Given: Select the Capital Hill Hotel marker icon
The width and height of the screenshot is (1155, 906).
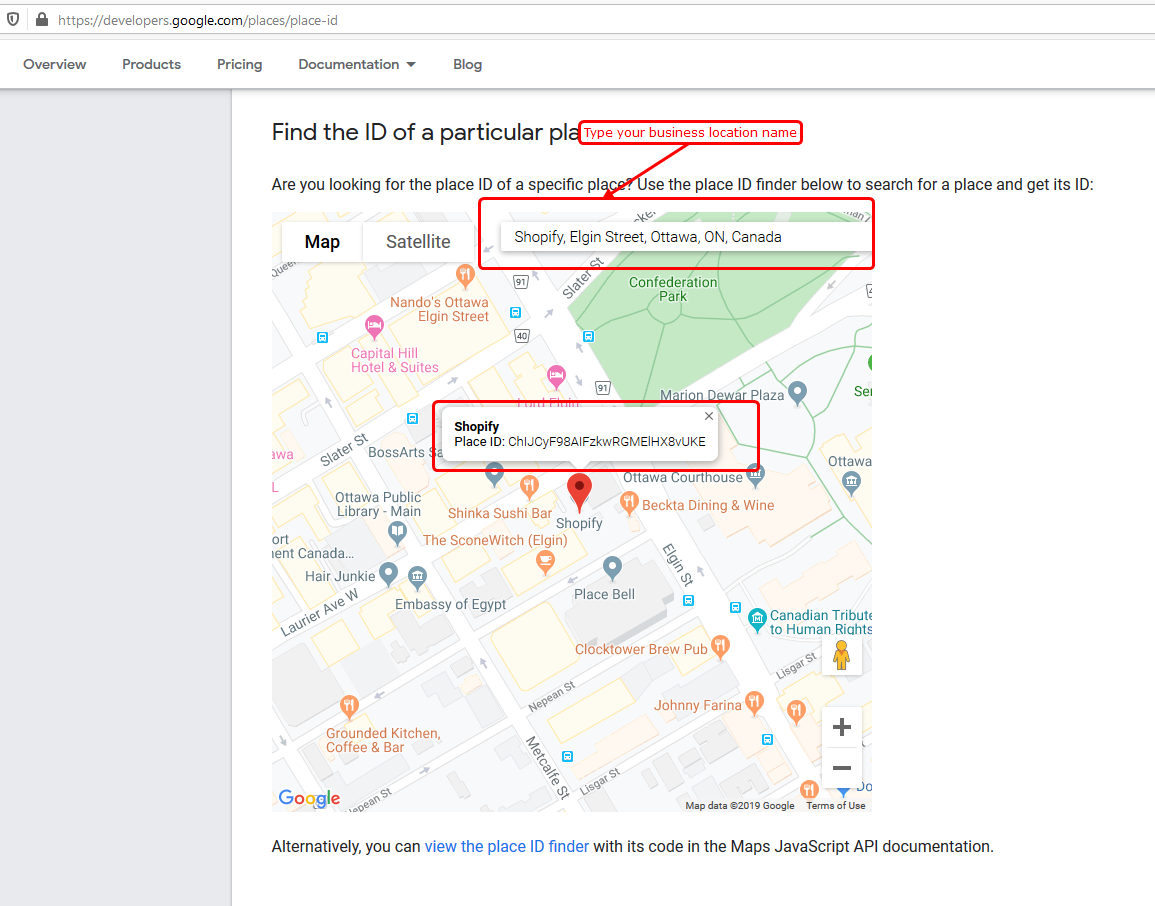Looking at the screenshot, I should tap(374, 326).
